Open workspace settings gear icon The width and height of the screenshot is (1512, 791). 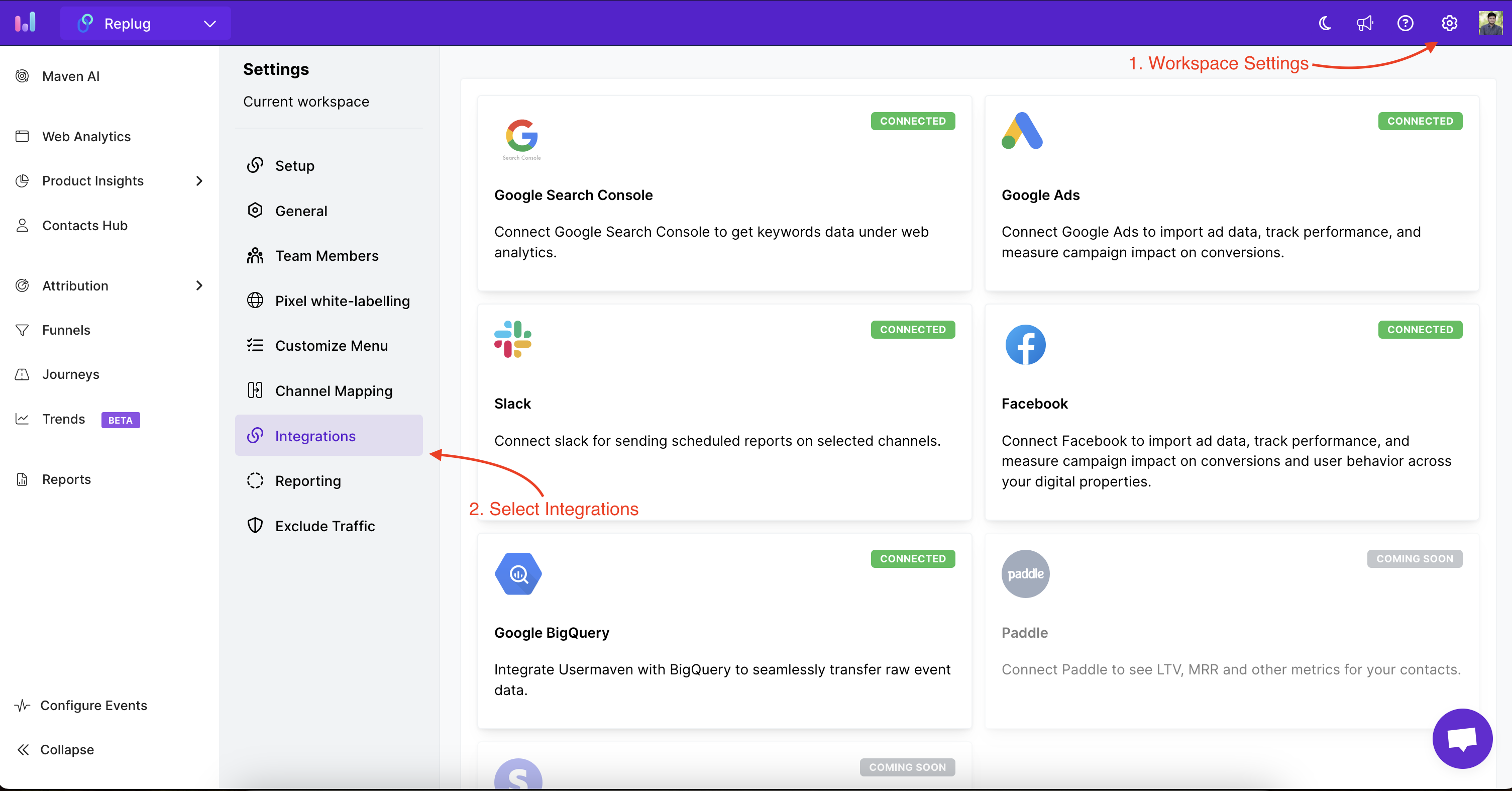(x=1449, y=24)
